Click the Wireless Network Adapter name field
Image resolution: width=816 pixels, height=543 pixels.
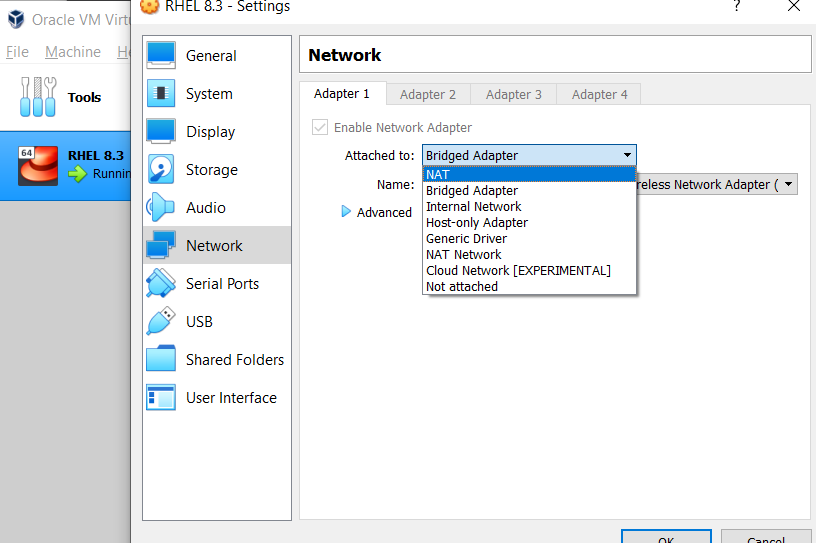[717, 184]
